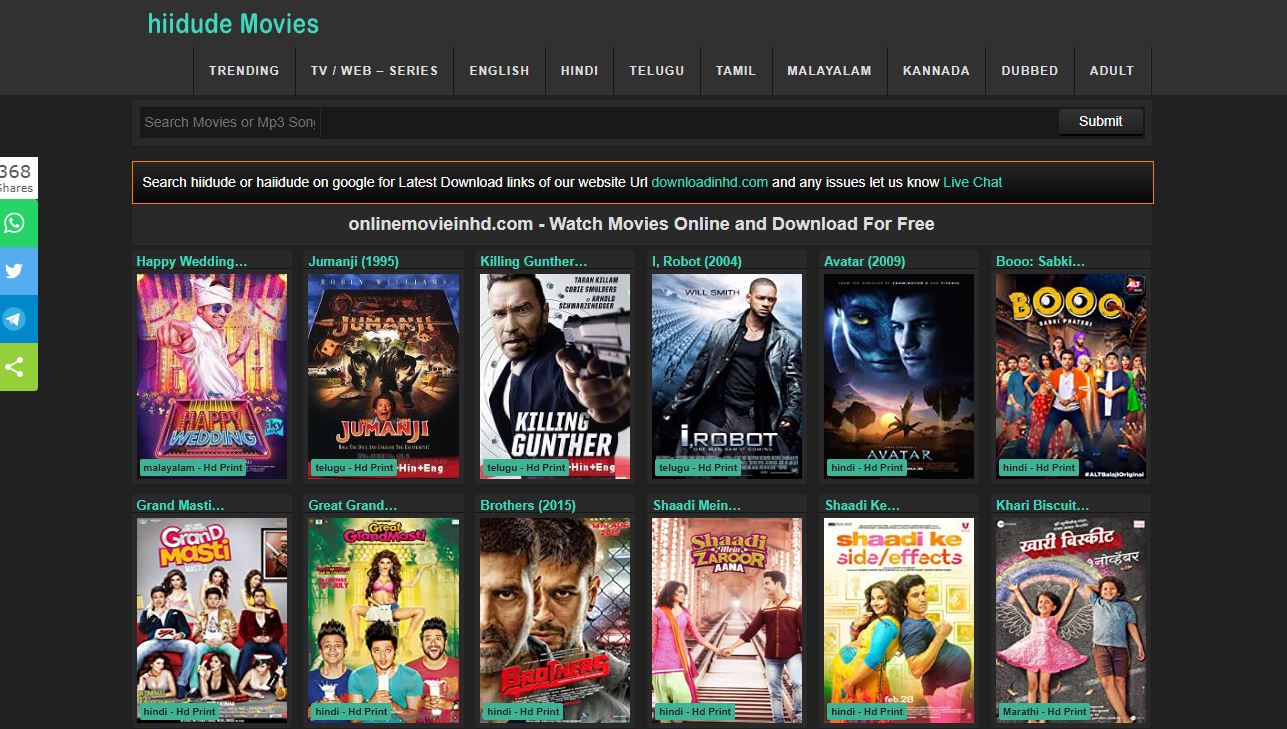Open the Booo: Sabki title link

(1041, 261)
